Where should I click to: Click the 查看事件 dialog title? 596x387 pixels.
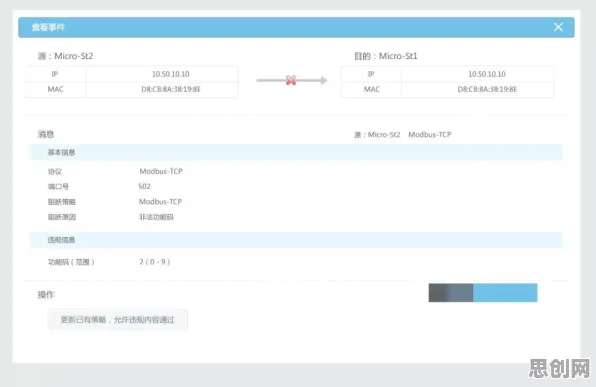pos(48,27)
